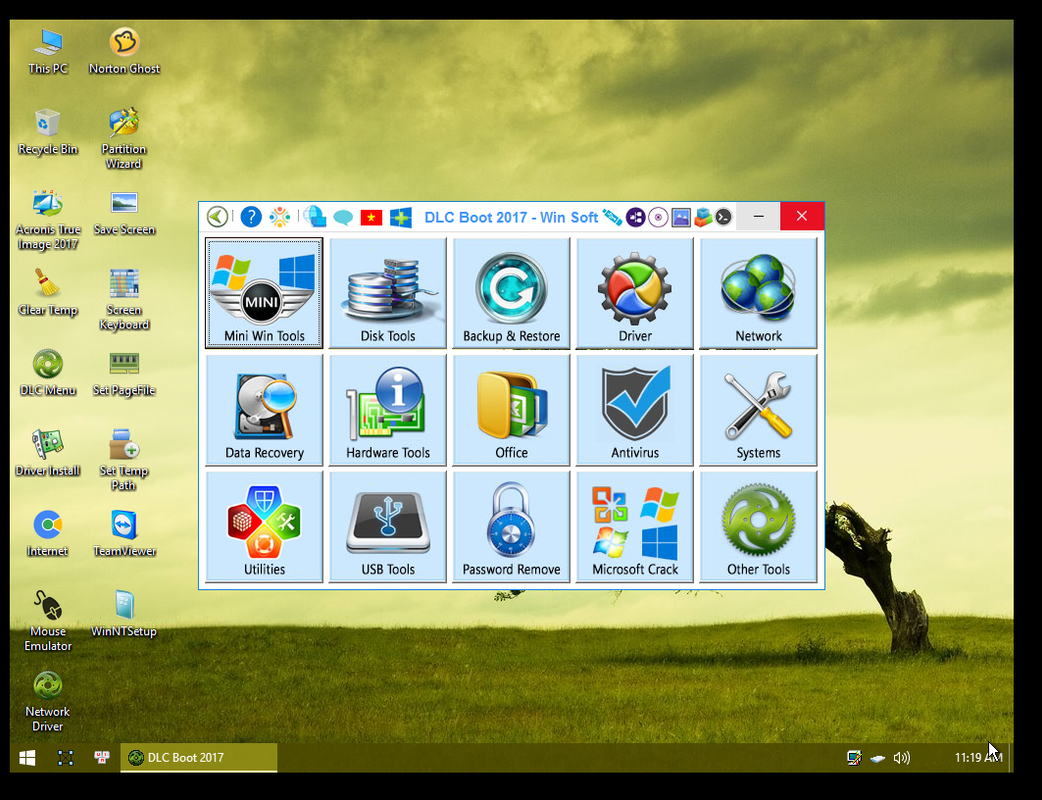This screenshot has width=1042, height=800.
Task: Click the dark terminal prompt icon
Action: (x=724, y=217)
